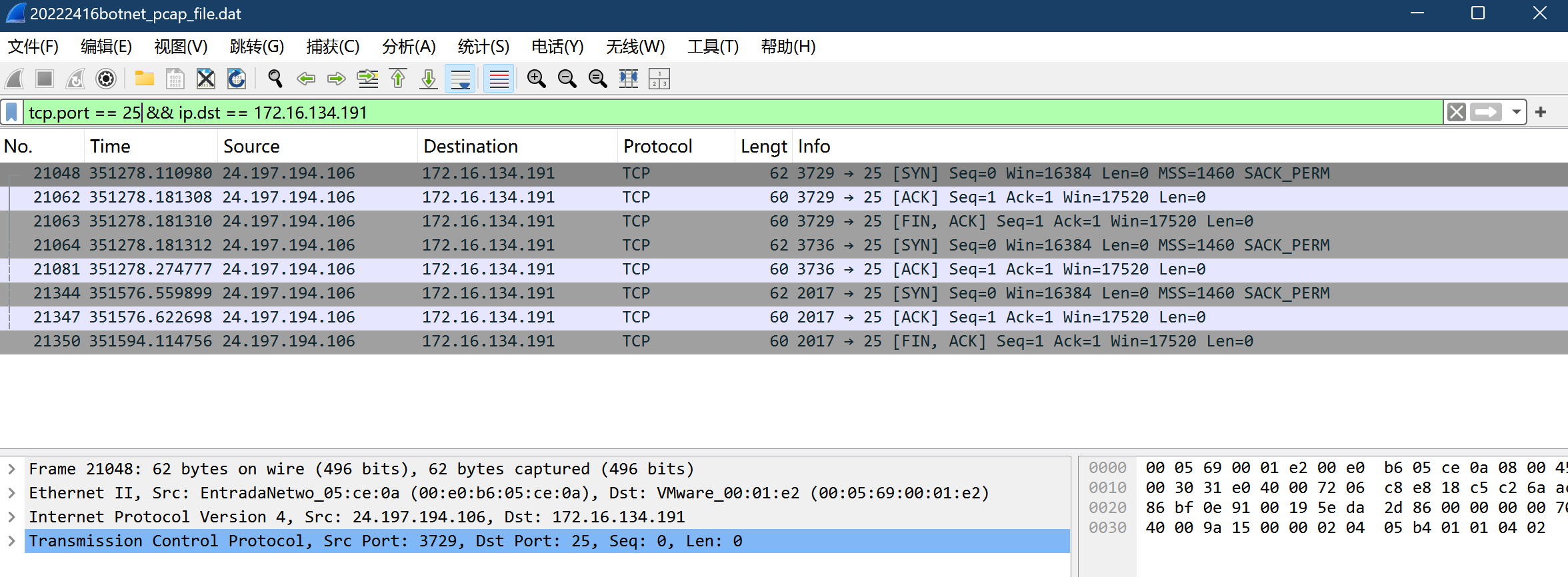Open the 统计(S) menu
The height and width of the screenshot is (577, 1568).
[483, 47]
